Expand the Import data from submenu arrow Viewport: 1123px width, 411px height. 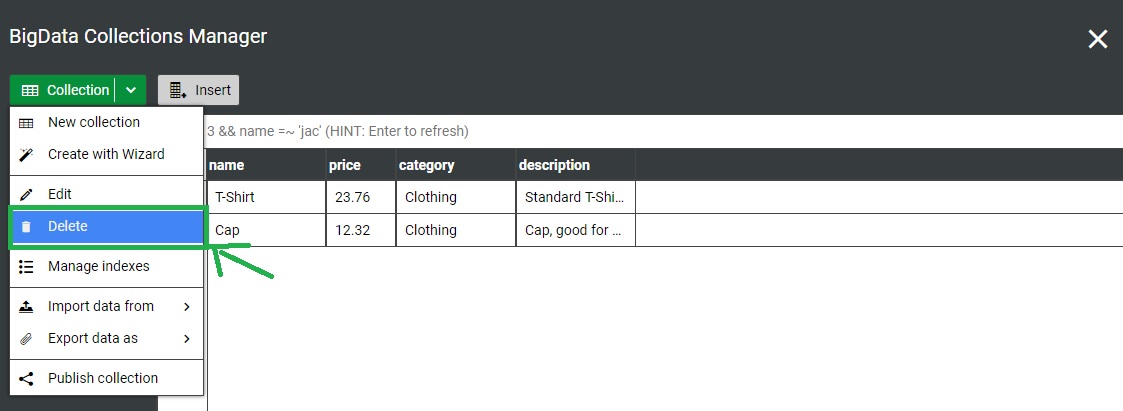click(187, 306)
